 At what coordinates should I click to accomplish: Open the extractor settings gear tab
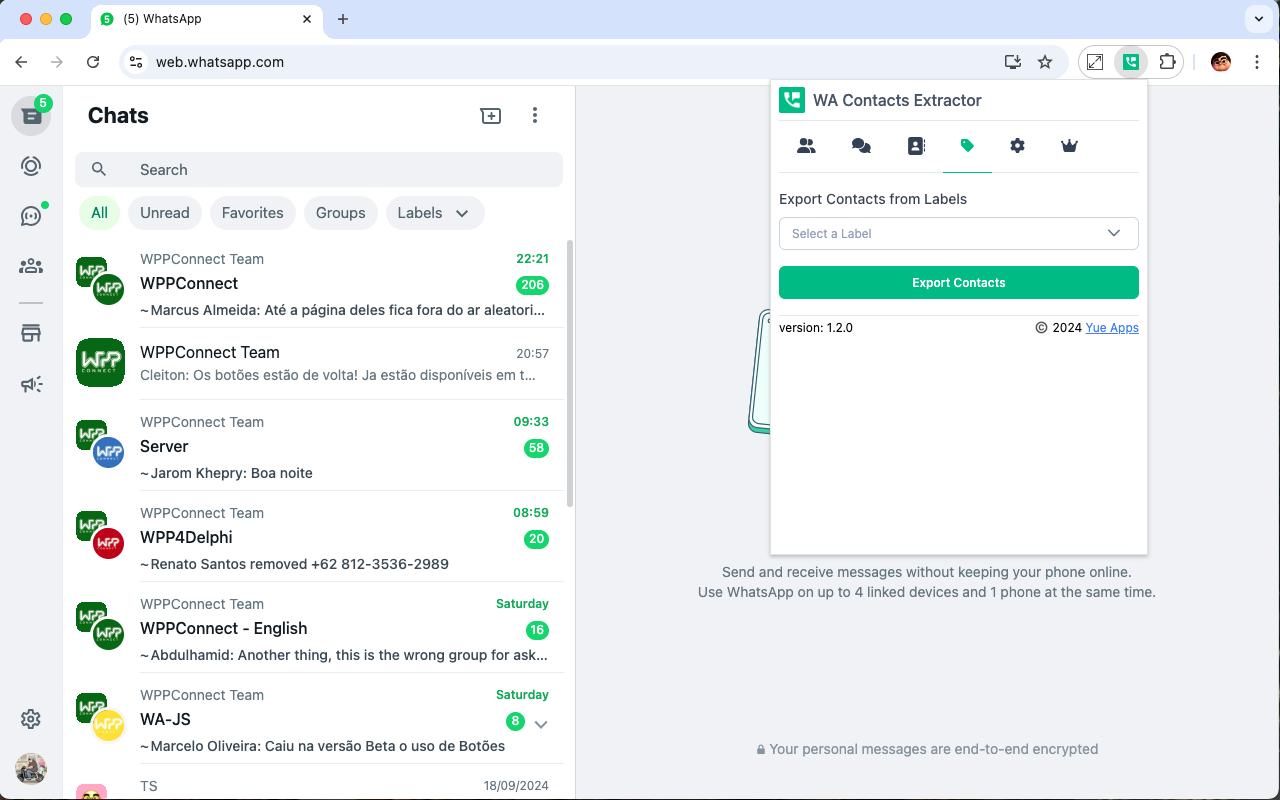coord(1018,146)
